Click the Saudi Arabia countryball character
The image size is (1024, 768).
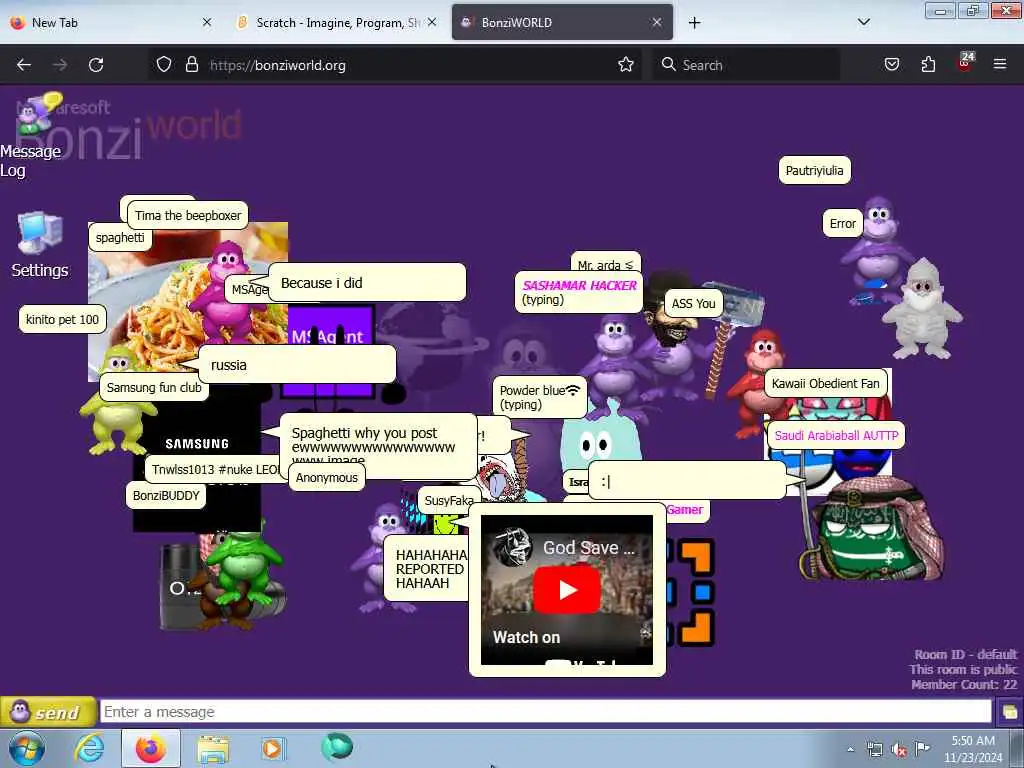875,530
